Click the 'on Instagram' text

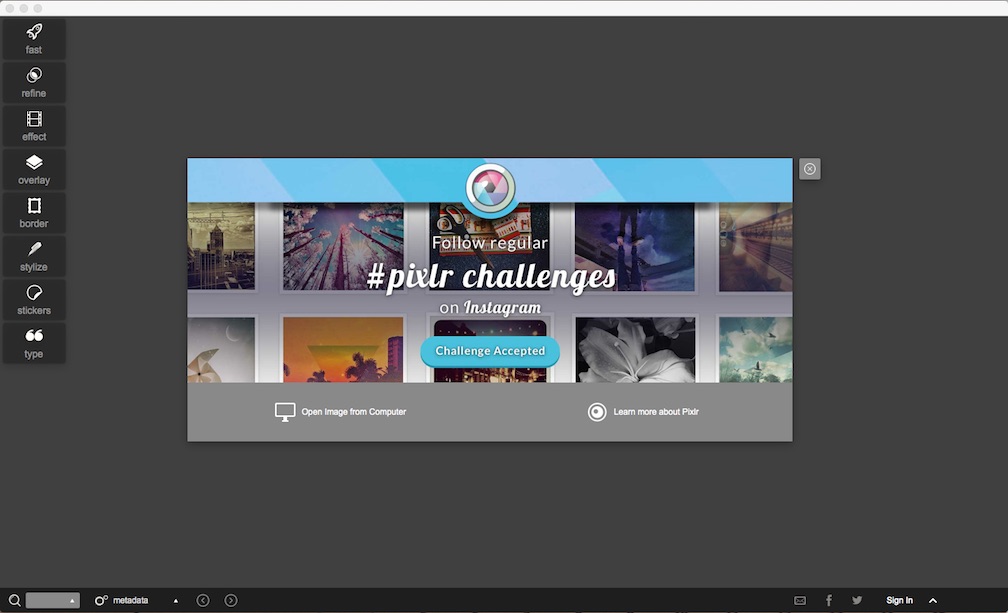click(x=490, y=308)
